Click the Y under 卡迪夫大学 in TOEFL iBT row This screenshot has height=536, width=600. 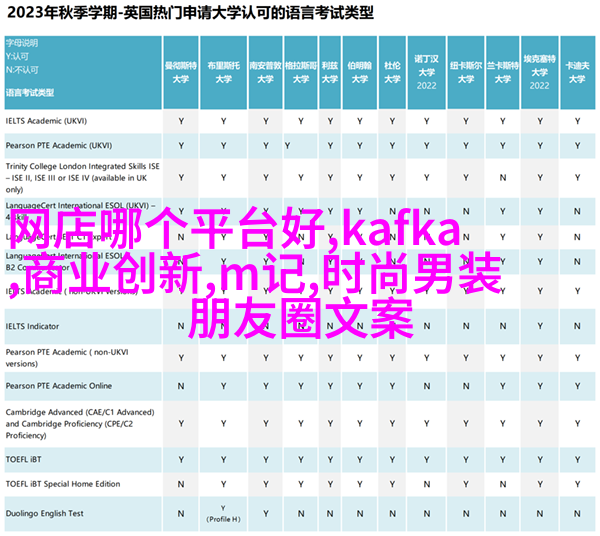tap(577, 459)
